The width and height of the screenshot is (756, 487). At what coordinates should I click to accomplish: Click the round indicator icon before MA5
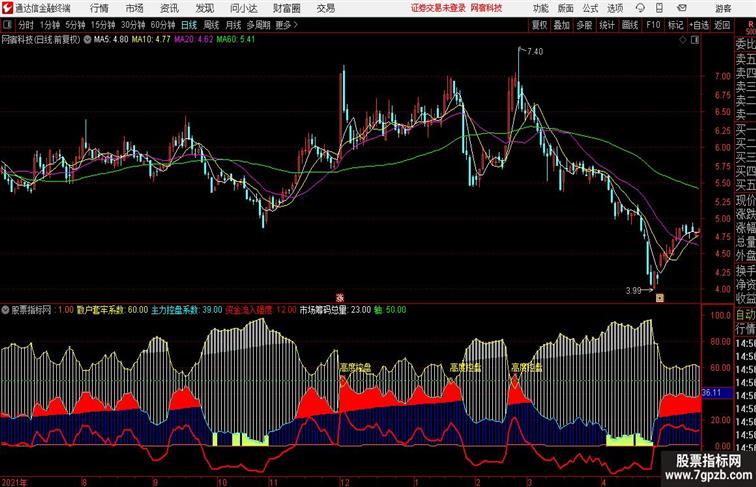tap(87, 40)
